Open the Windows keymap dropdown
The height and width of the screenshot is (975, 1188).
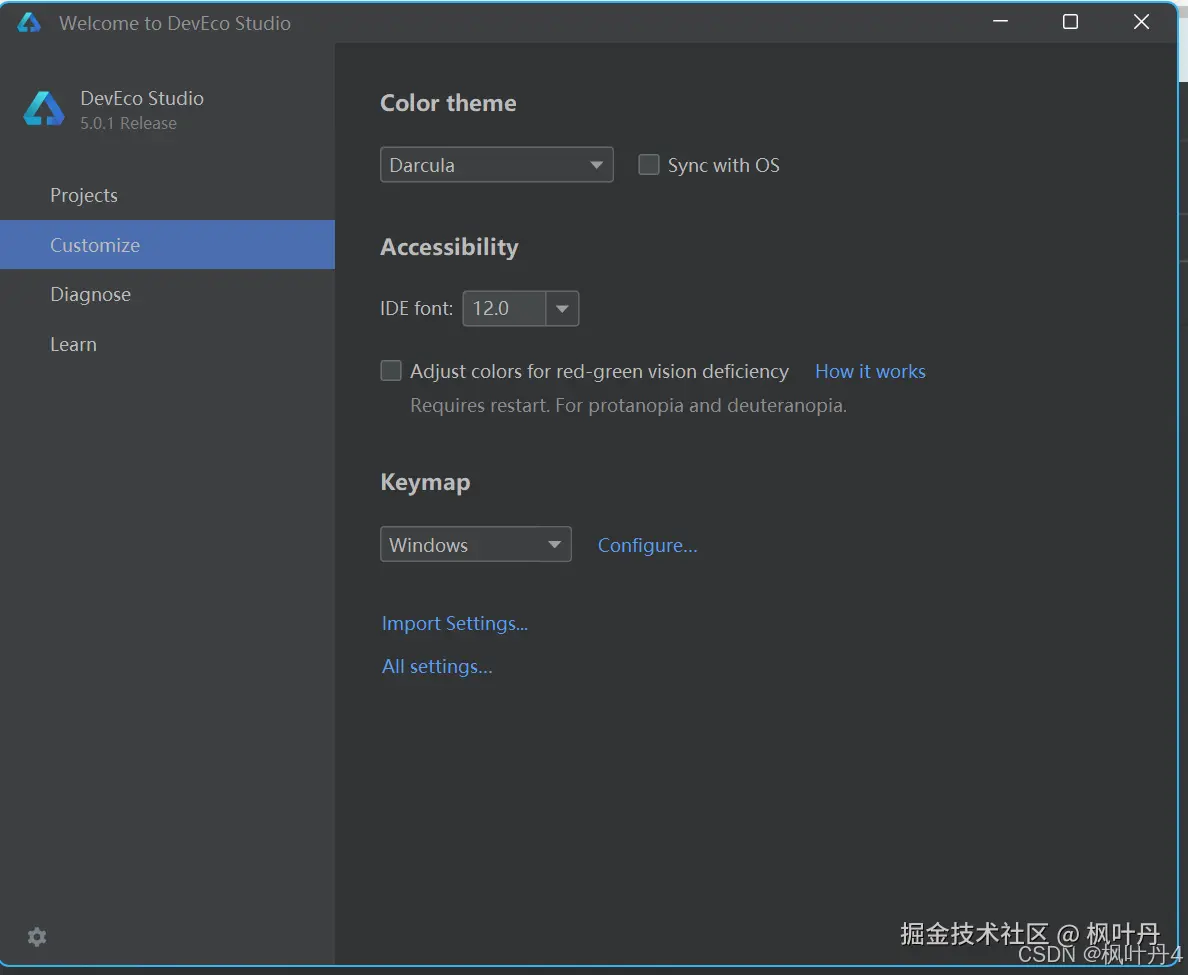[476, 544]
